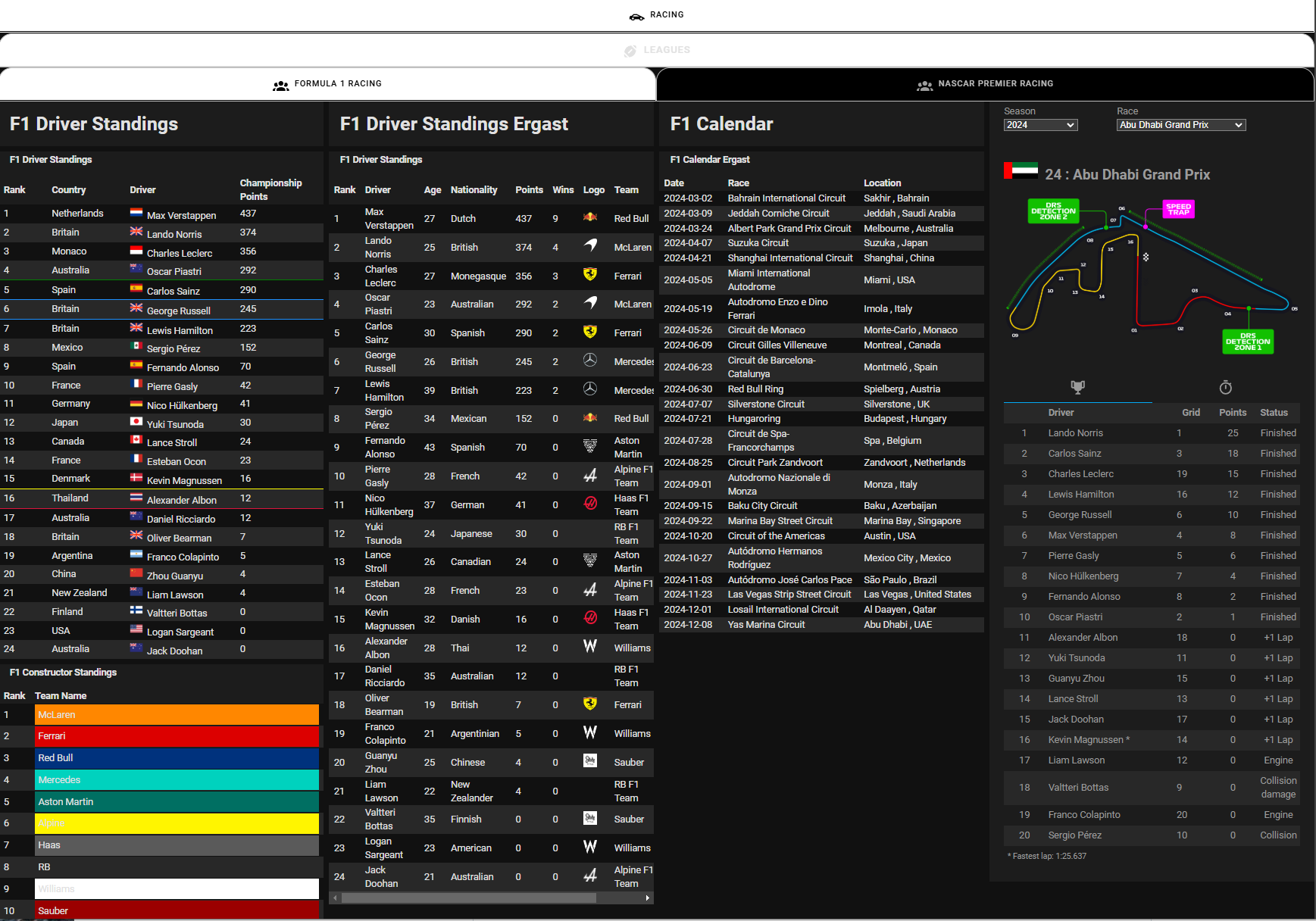Switch to the NASCAR PREMIER RACING tab
This screenshot has height=921, width=1316.
985,84
